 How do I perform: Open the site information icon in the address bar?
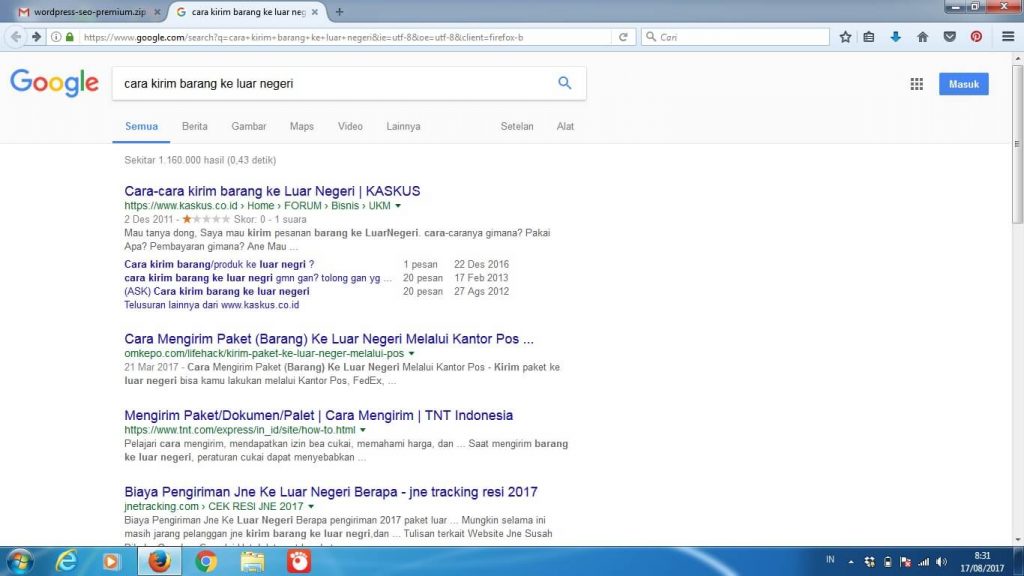click(56, 37)
